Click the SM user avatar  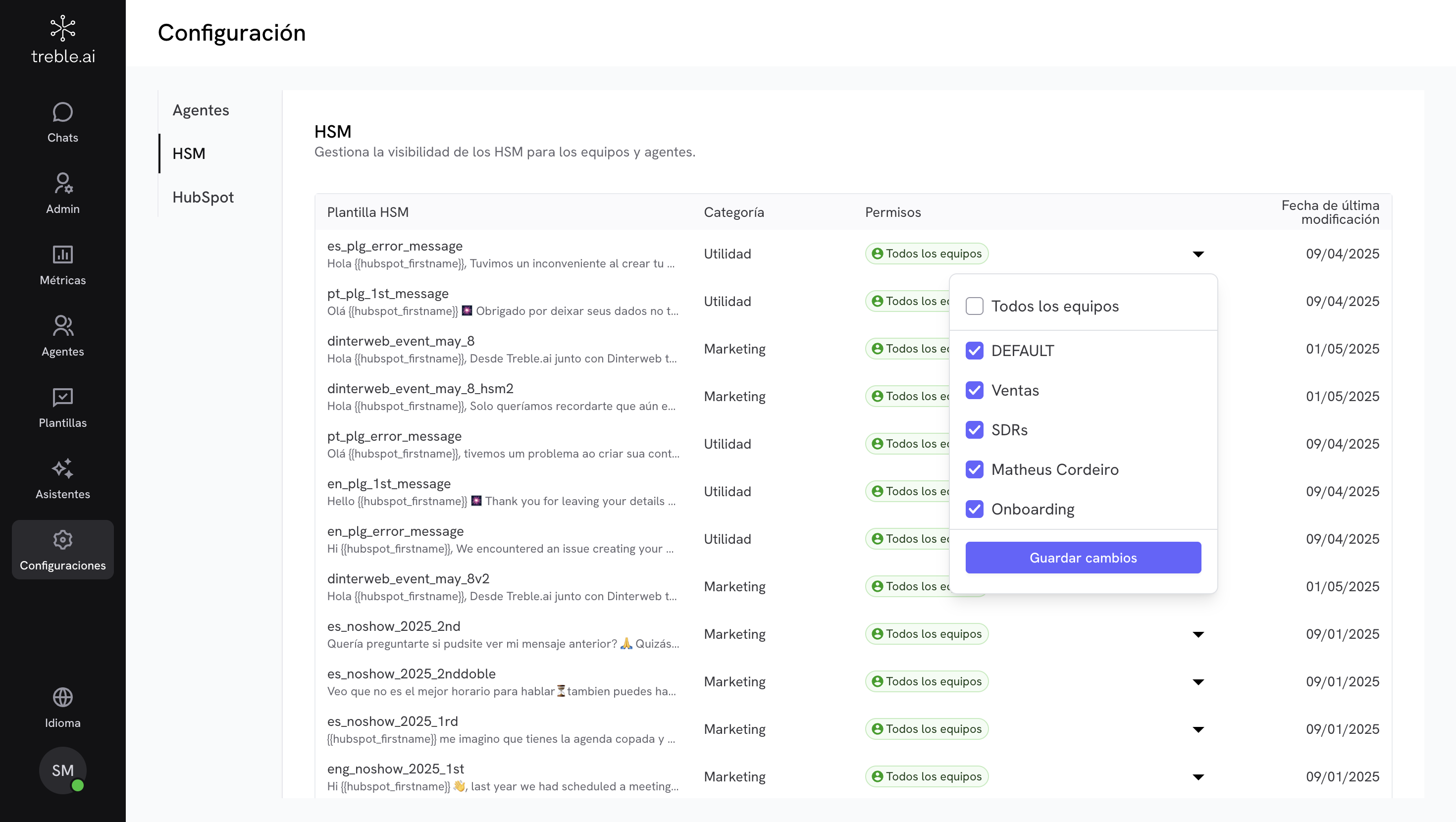[63, 770]
